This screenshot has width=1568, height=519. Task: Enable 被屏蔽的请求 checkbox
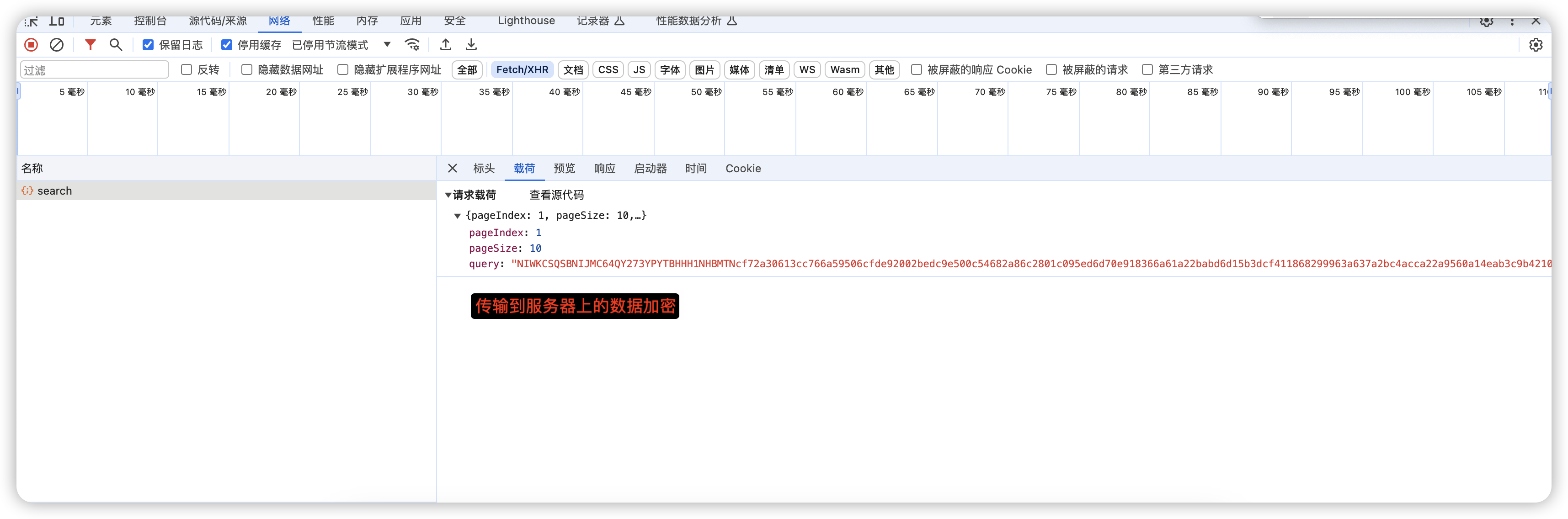click(1051, 70)
